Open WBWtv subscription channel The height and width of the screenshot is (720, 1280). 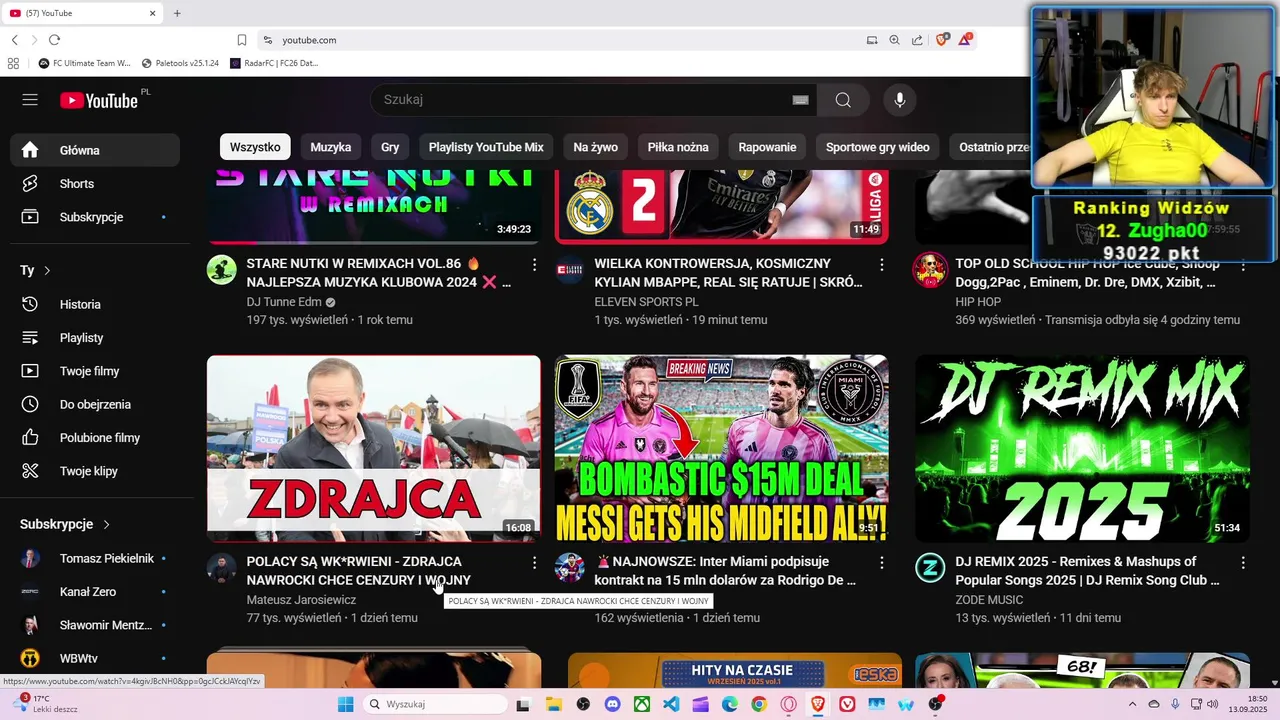(95, 658)
